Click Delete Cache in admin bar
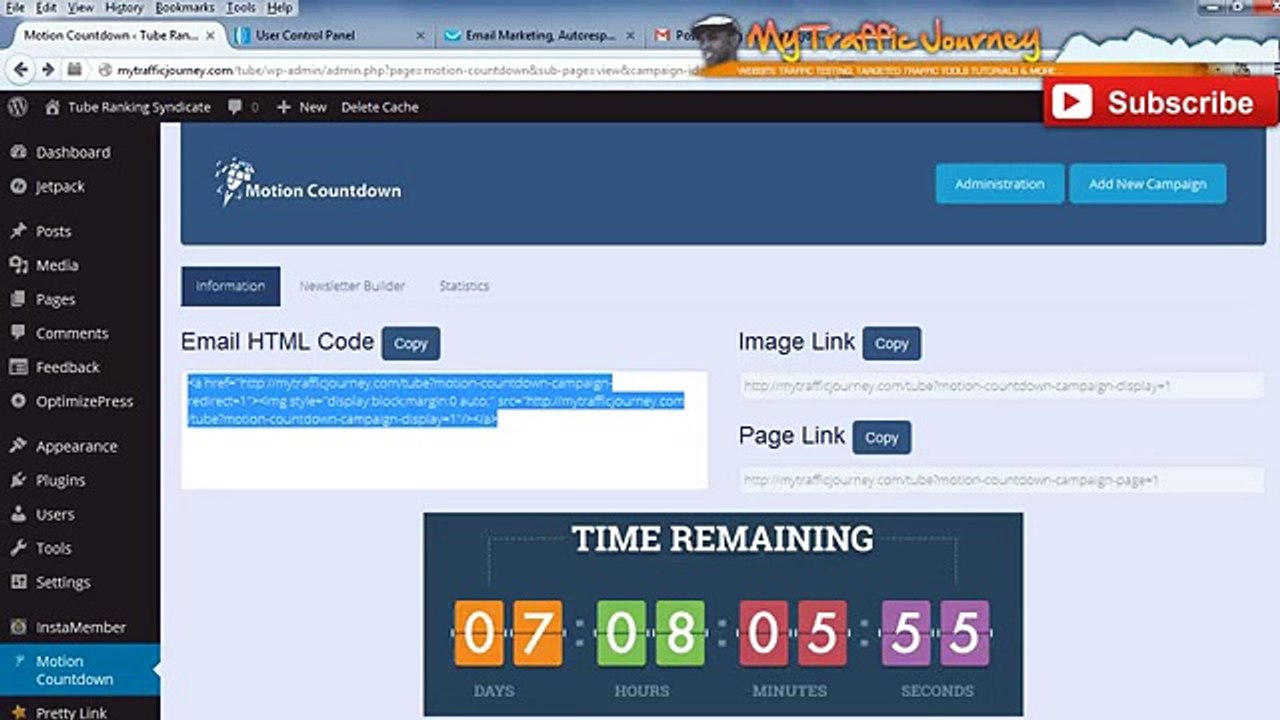 (379, 107)
